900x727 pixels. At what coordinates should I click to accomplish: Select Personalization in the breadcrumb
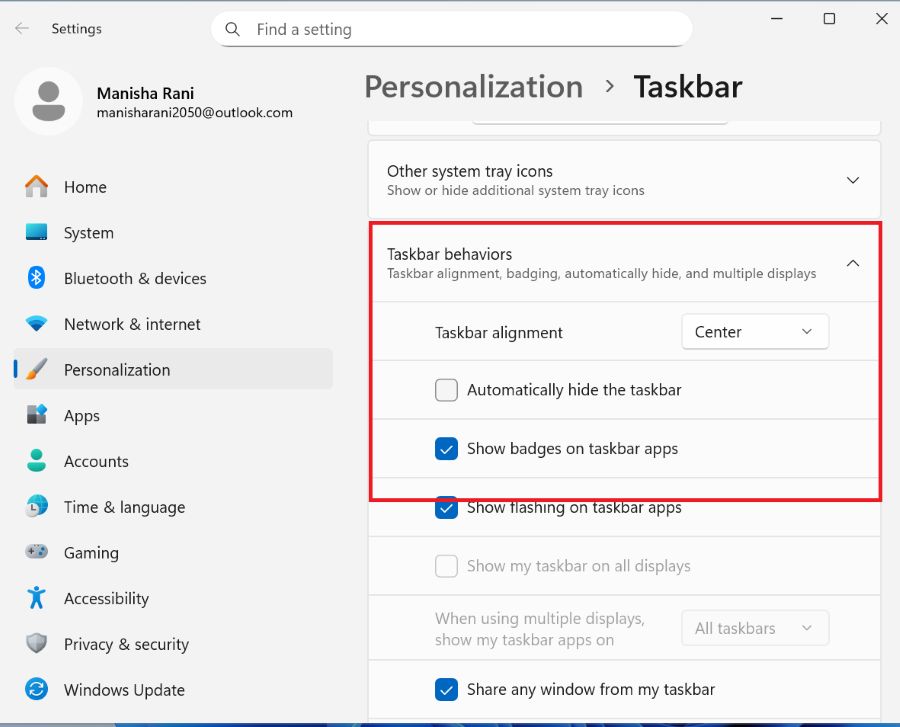click(x=473, y=87)
